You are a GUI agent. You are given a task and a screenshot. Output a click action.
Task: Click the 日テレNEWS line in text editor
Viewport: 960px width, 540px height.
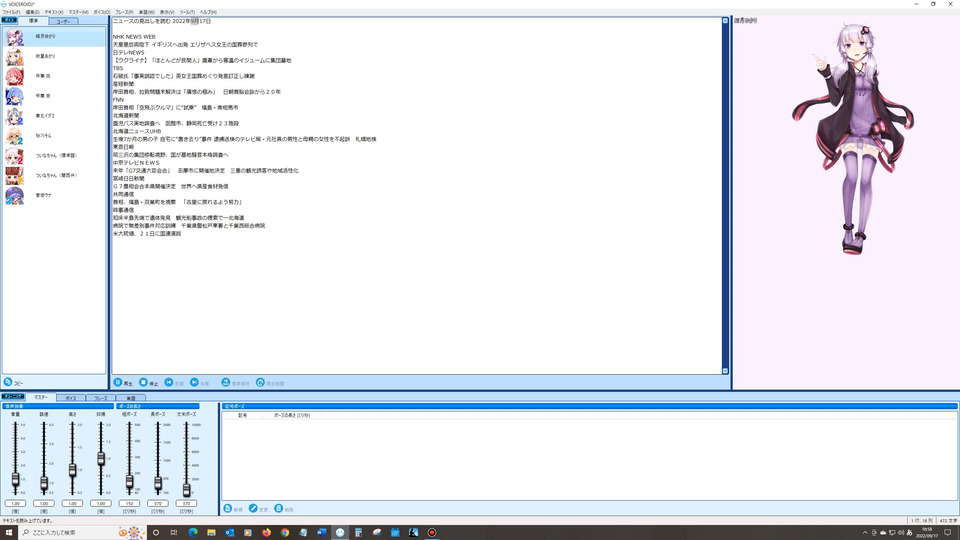tap(129, 53)
